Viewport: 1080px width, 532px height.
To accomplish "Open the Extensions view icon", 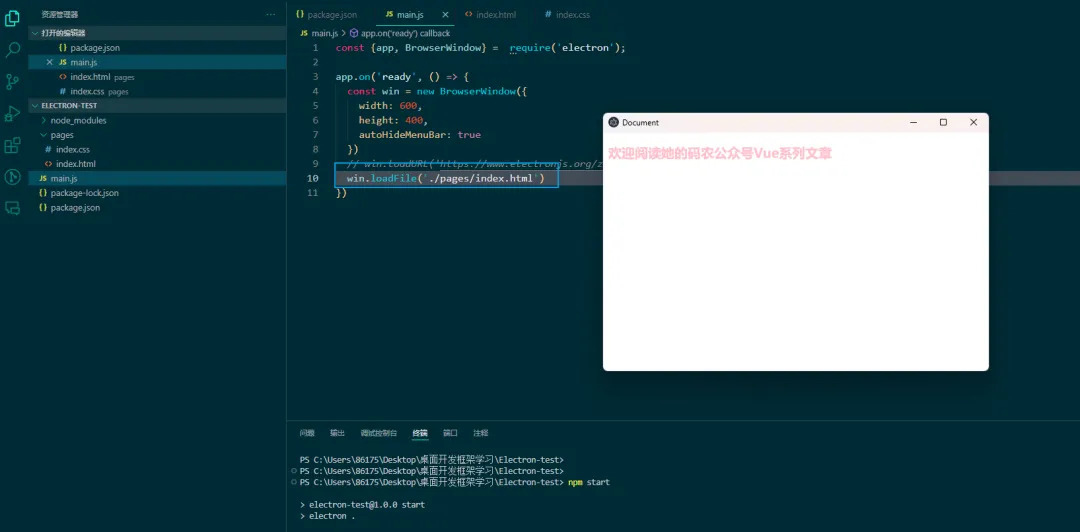I will pos(12,145).
